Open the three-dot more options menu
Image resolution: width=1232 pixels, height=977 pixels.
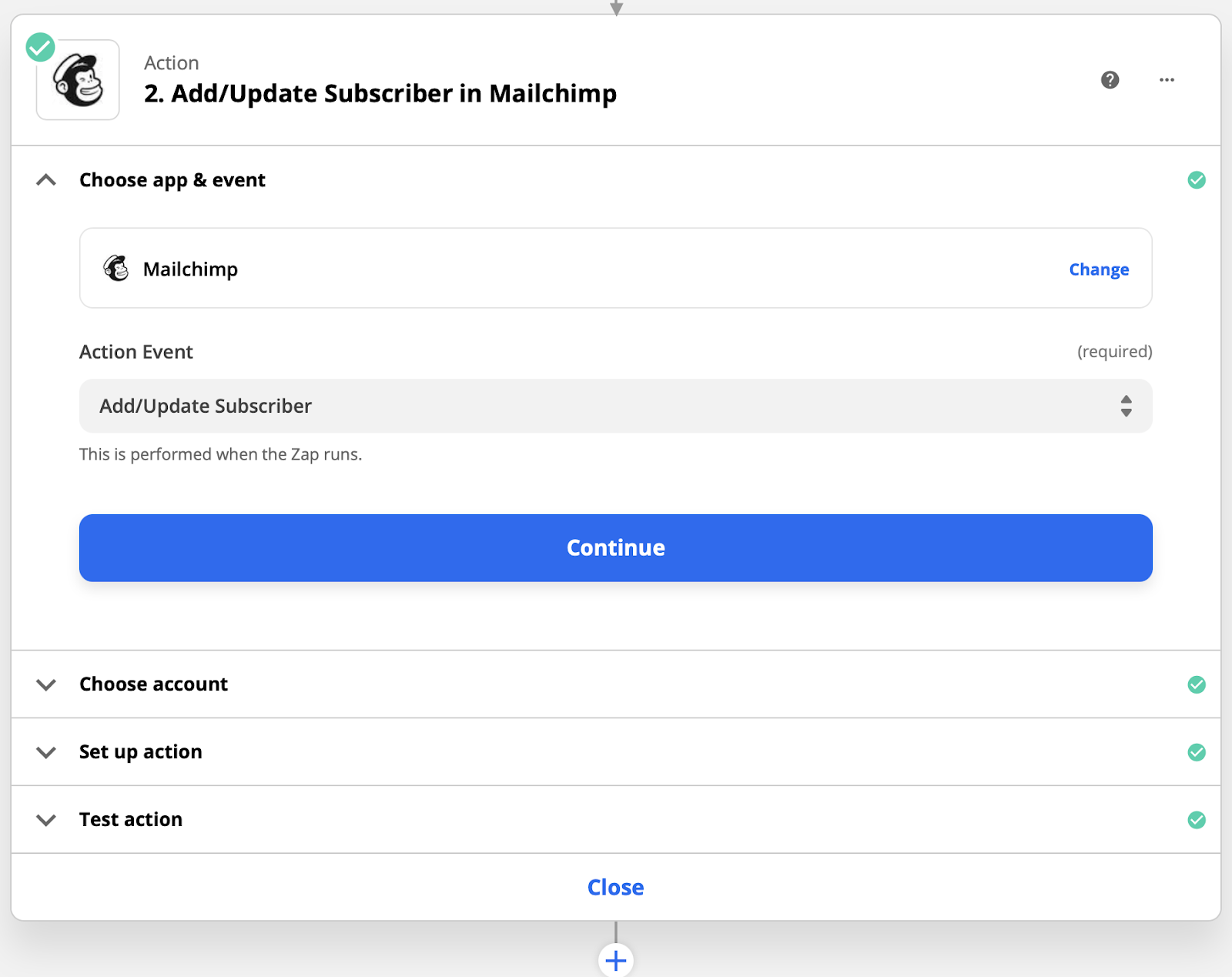coord(1167,80)
